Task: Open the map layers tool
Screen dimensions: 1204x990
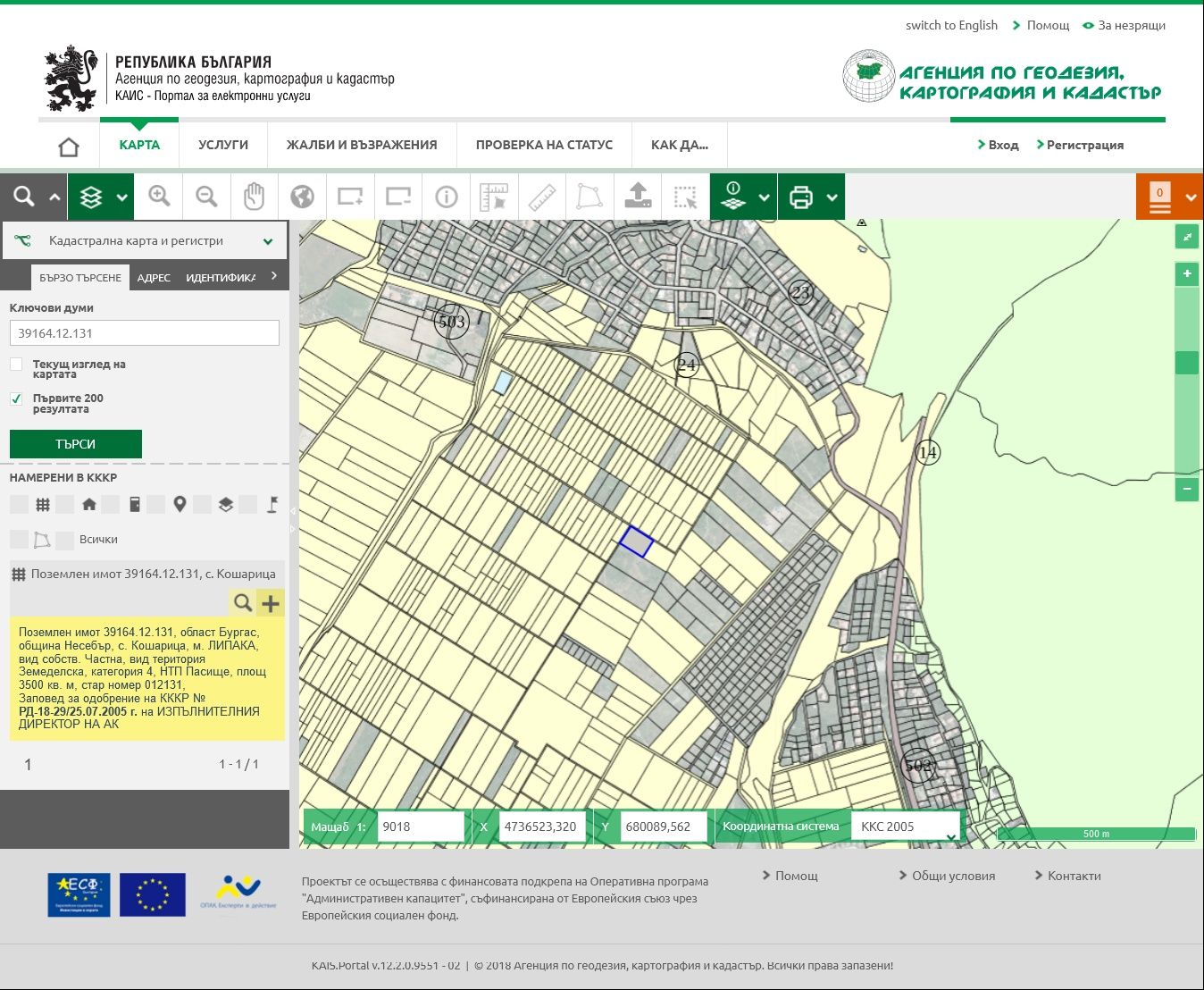Action: click(x=90, y=197)
